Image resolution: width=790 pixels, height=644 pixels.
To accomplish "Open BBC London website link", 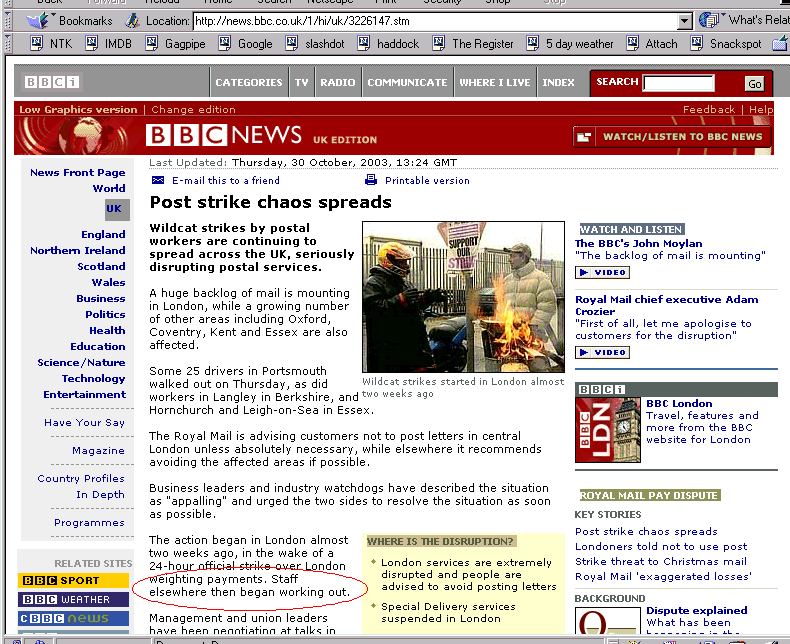I will click(x=679, y=404).
